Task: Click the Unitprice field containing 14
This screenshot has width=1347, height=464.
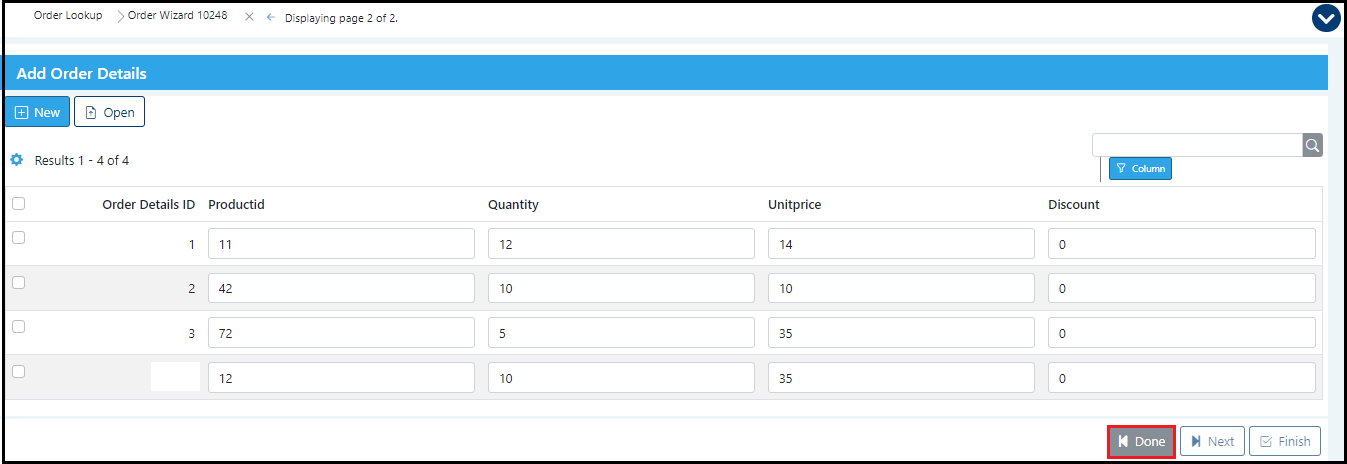Action: pos(901,244)
